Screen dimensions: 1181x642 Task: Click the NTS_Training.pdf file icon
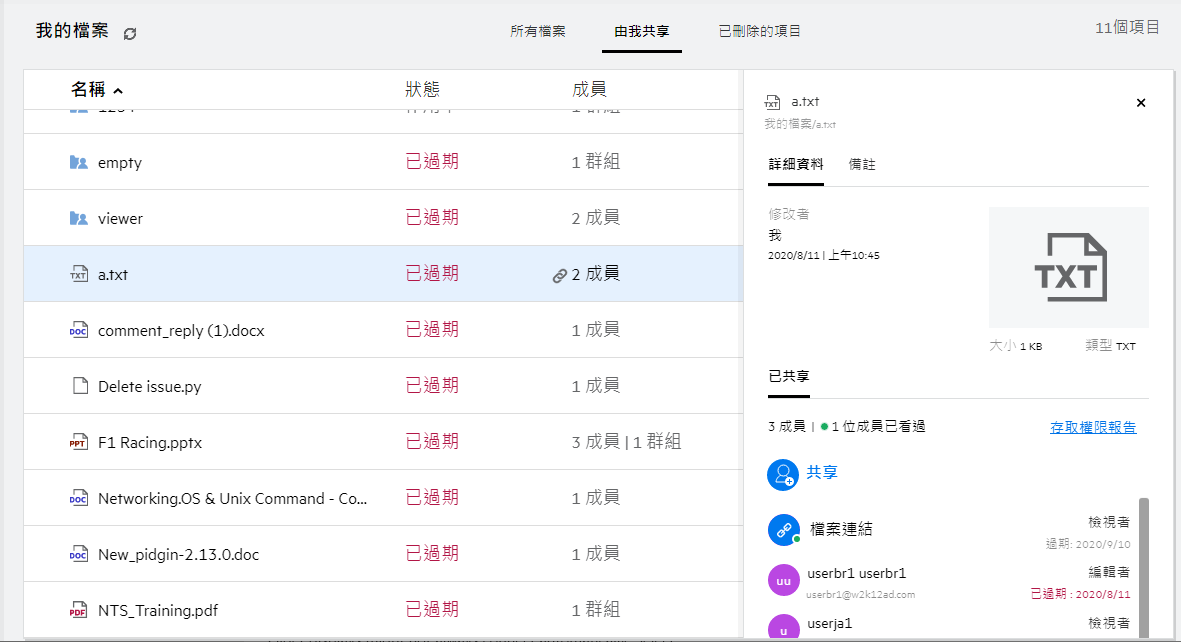[79, 610]
